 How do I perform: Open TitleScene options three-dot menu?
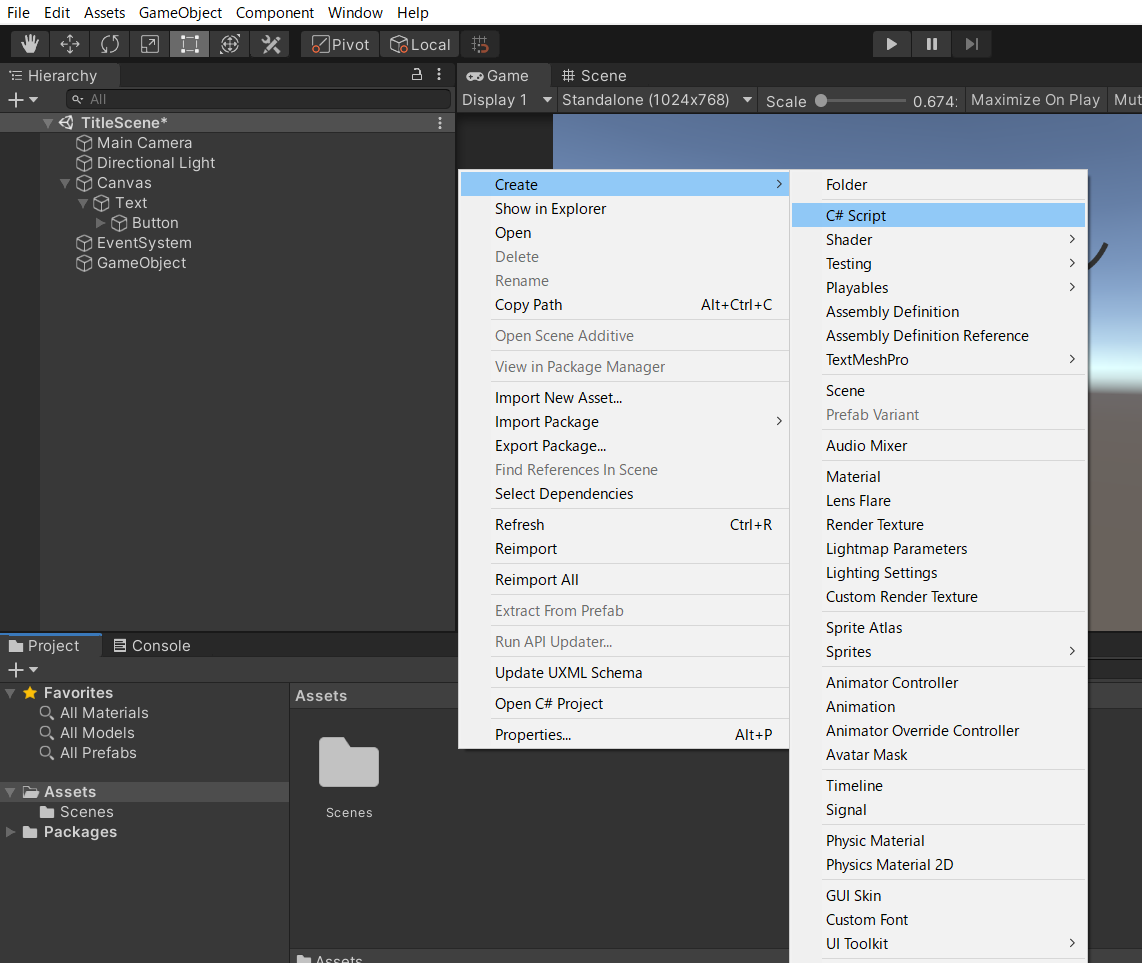440,123
